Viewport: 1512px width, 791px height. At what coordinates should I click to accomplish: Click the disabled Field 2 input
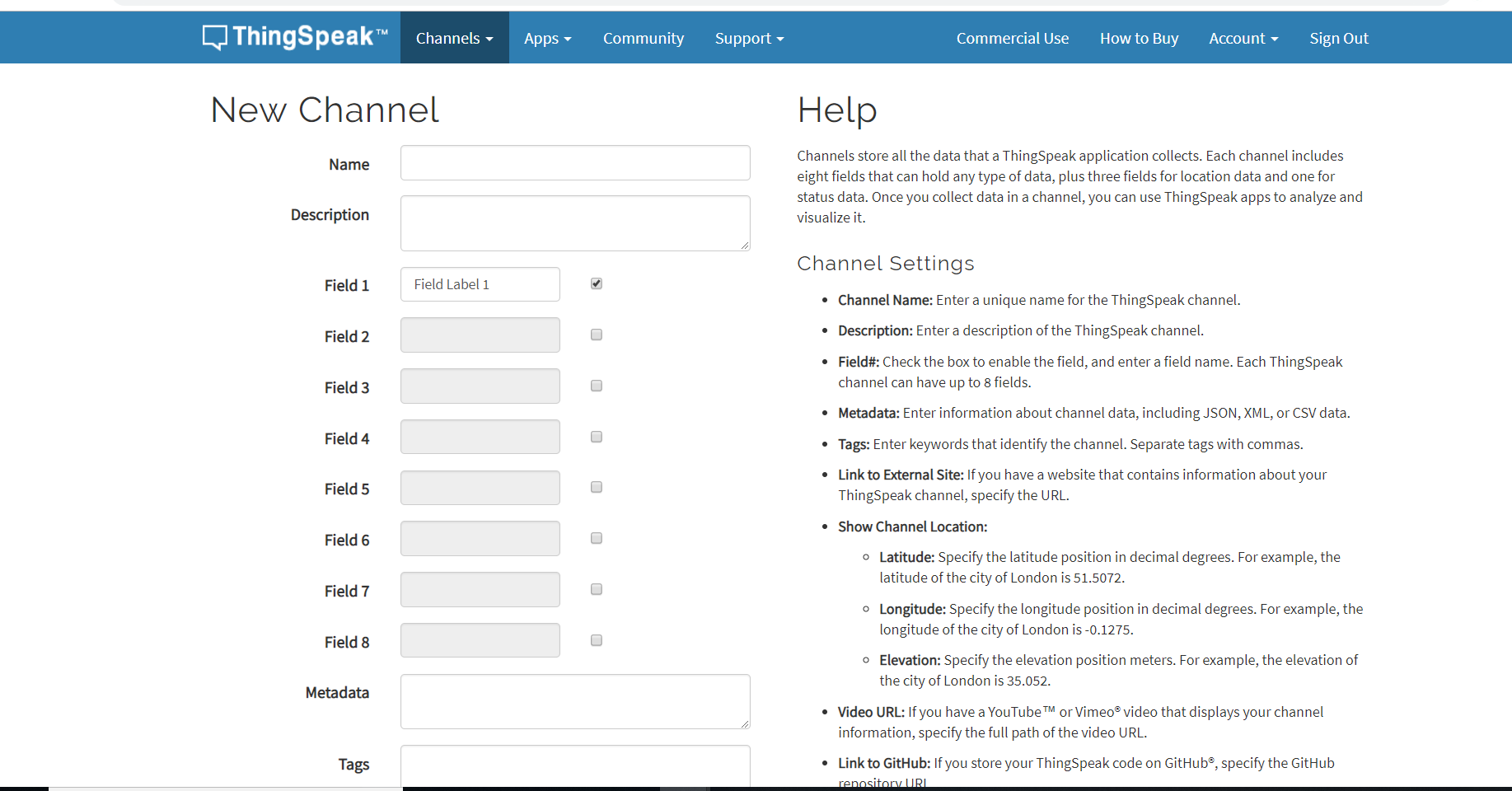[480, 335]
